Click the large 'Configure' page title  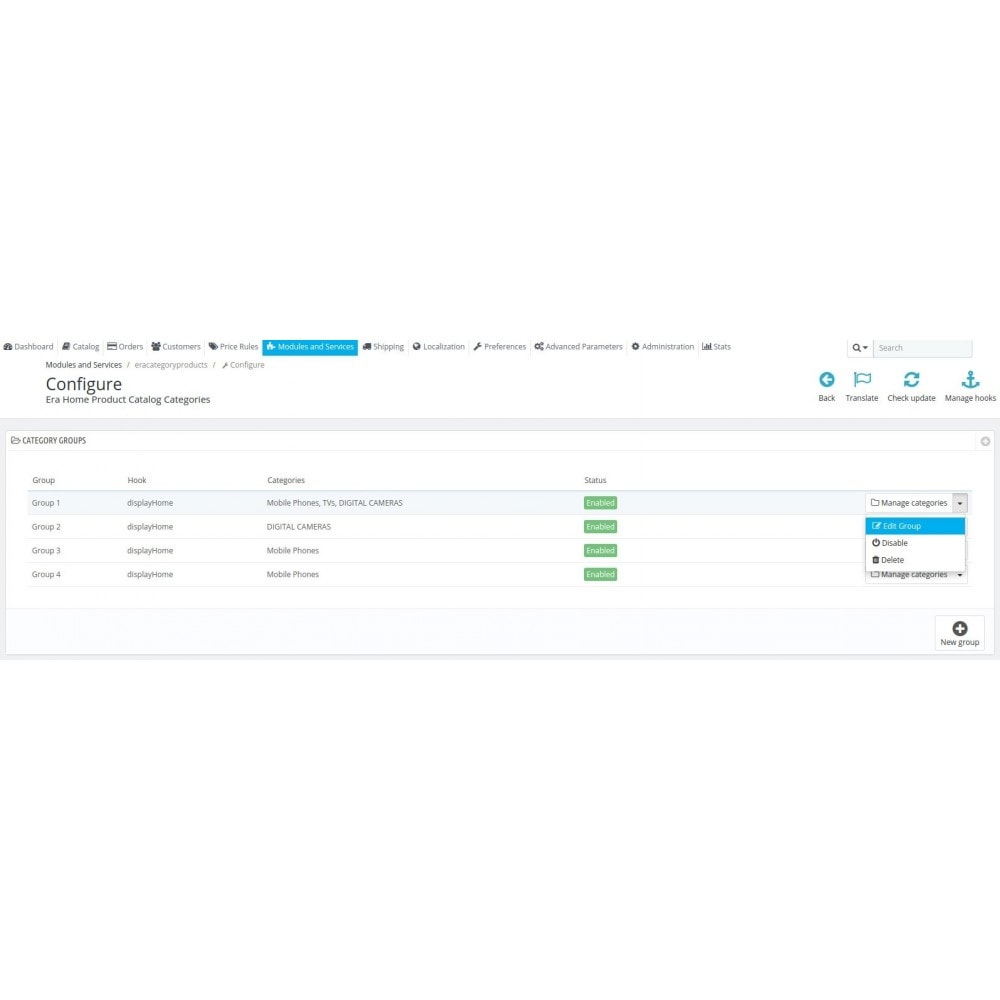pyautogui.click(x=84, y=384)
